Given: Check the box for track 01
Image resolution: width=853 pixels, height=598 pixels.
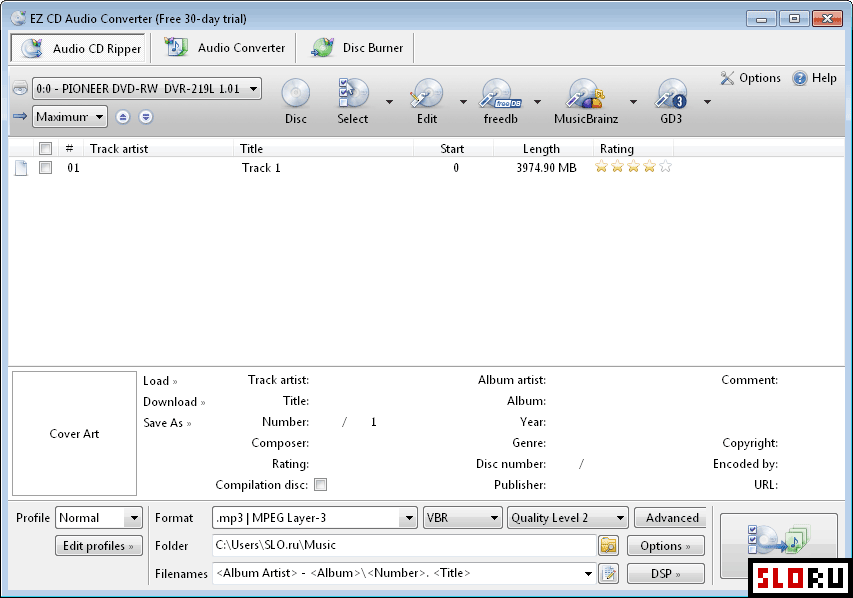Looking at the screenshot, I should click(x=45, y=167).
